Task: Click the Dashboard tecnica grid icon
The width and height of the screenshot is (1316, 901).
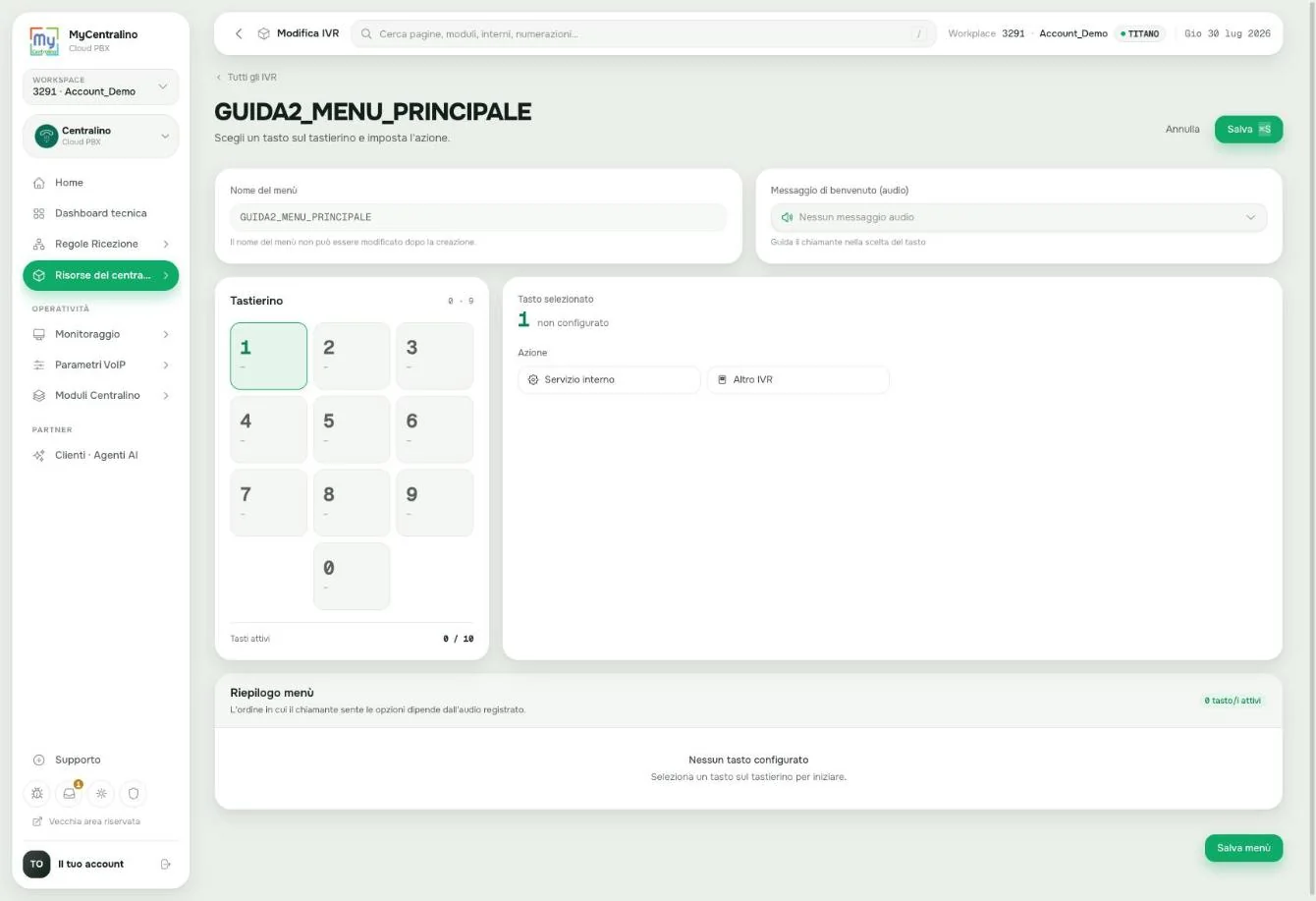Action: pyautogui.click(x=39, y=213)
